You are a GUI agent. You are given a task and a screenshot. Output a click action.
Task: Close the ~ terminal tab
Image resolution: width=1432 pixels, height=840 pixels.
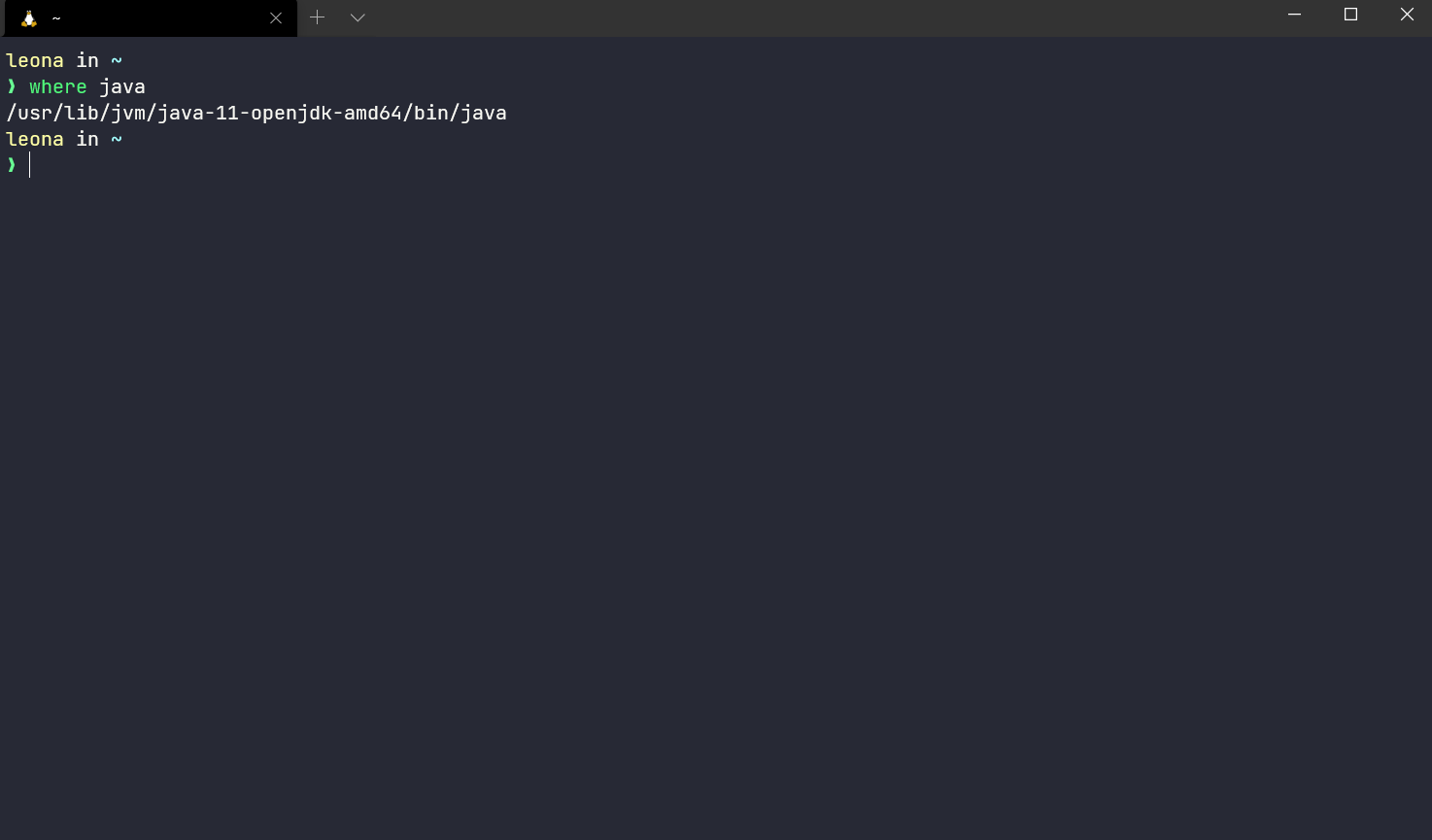pyautogui.click(x=276, y=18)
